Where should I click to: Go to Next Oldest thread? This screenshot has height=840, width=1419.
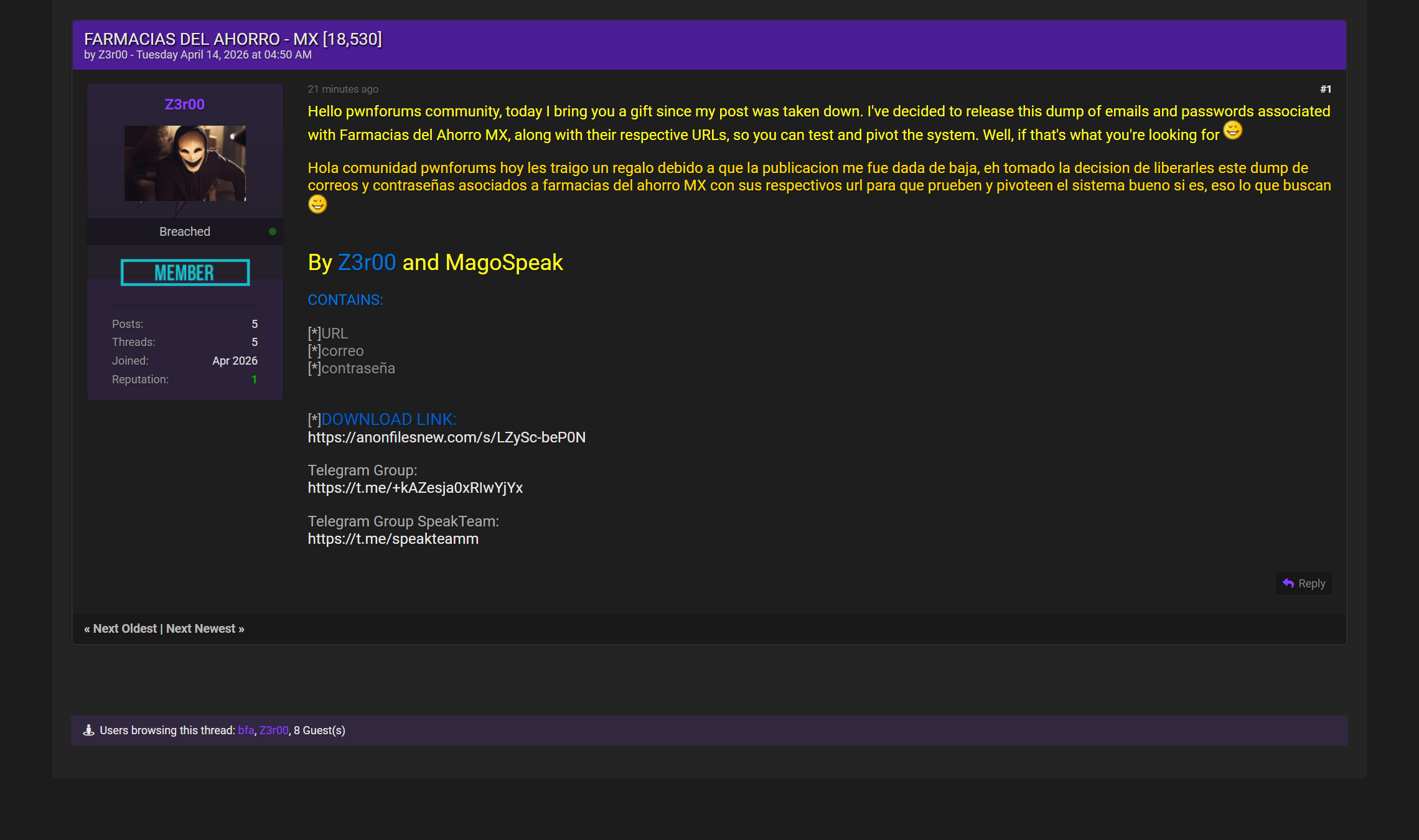[x=124, y=628]
